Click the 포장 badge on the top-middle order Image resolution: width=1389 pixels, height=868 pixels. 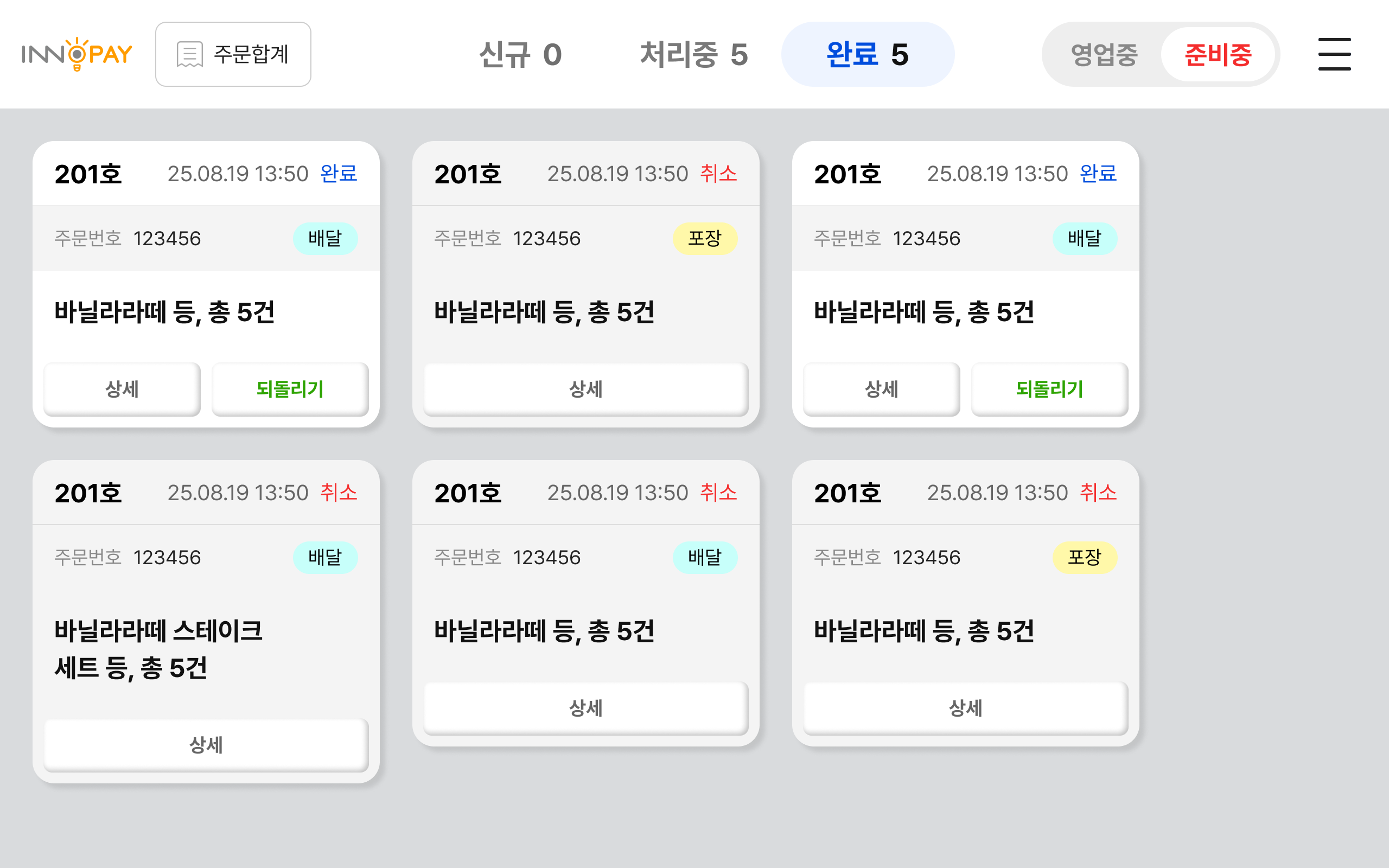click(x=706, y=238)
